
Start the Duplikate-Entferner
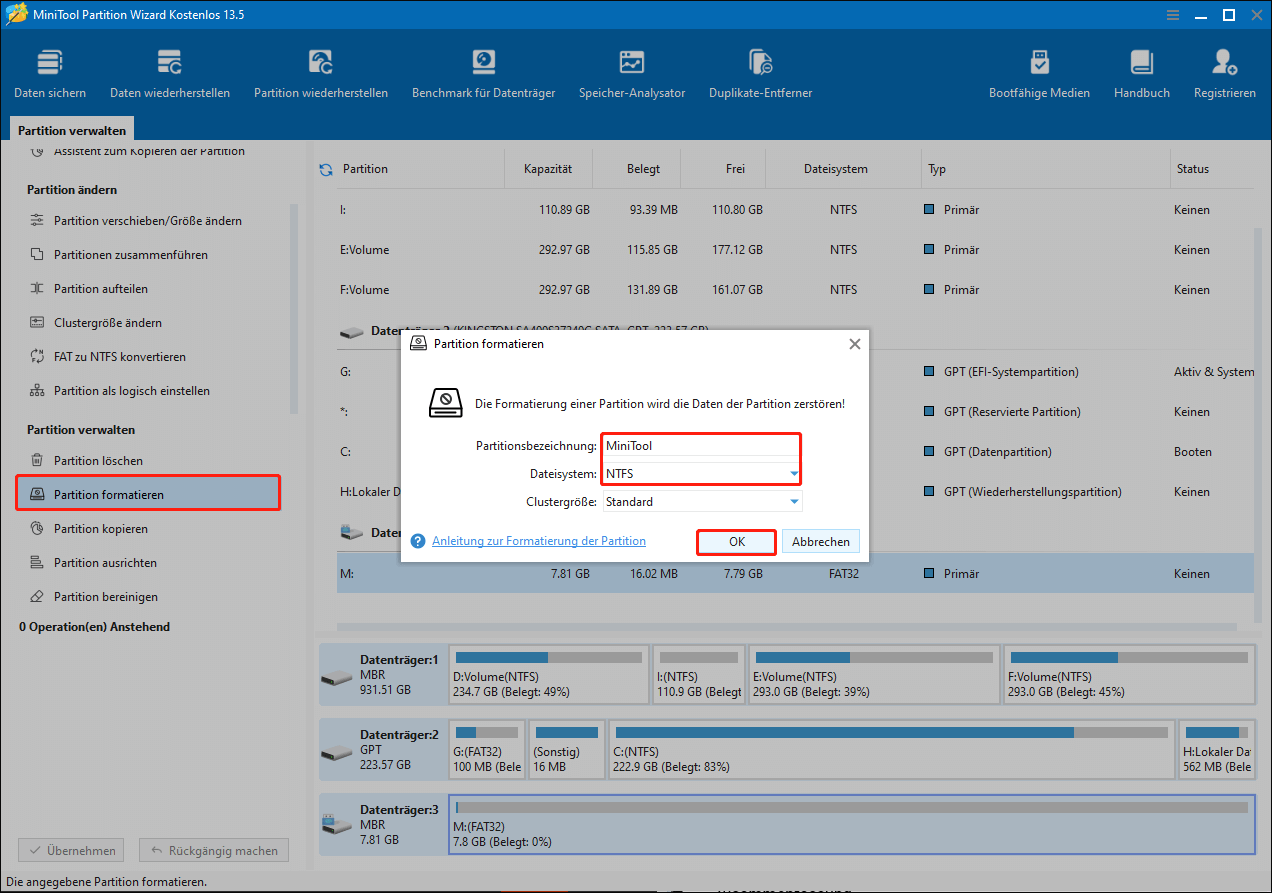(760, 70)
